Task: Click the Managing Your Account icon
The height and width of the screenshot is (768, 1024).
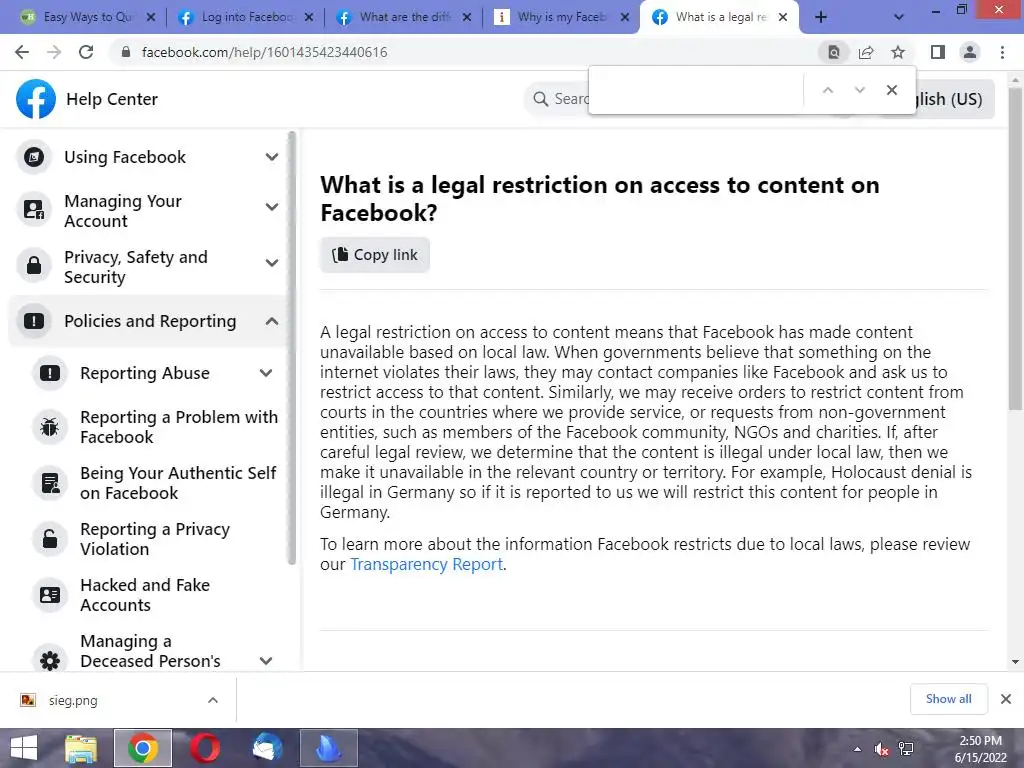Action: pyautogui.click(x=34, y=210)
